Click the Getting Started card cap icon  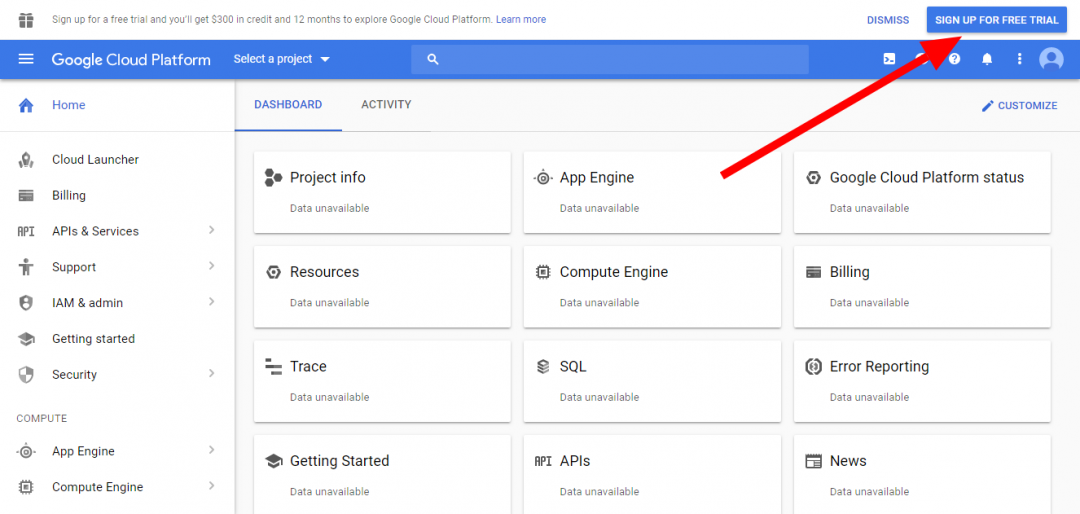coord(273,461)
